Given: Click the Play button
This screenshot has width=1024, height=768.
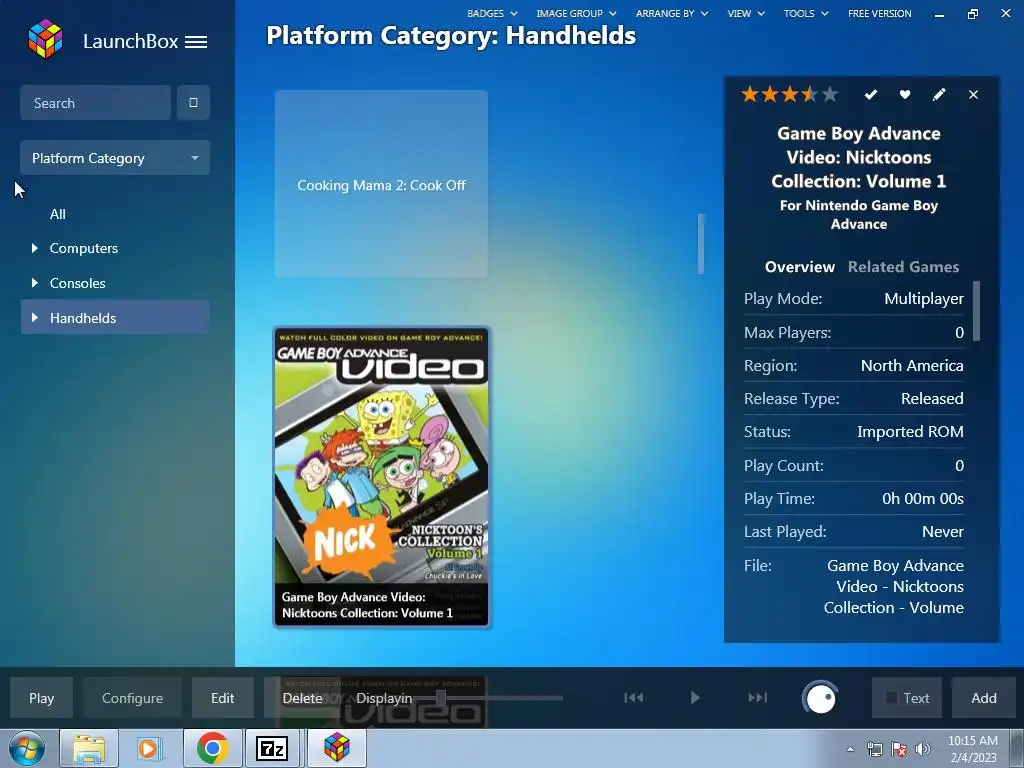Looking at the screenshot, I should click(41, 698).
